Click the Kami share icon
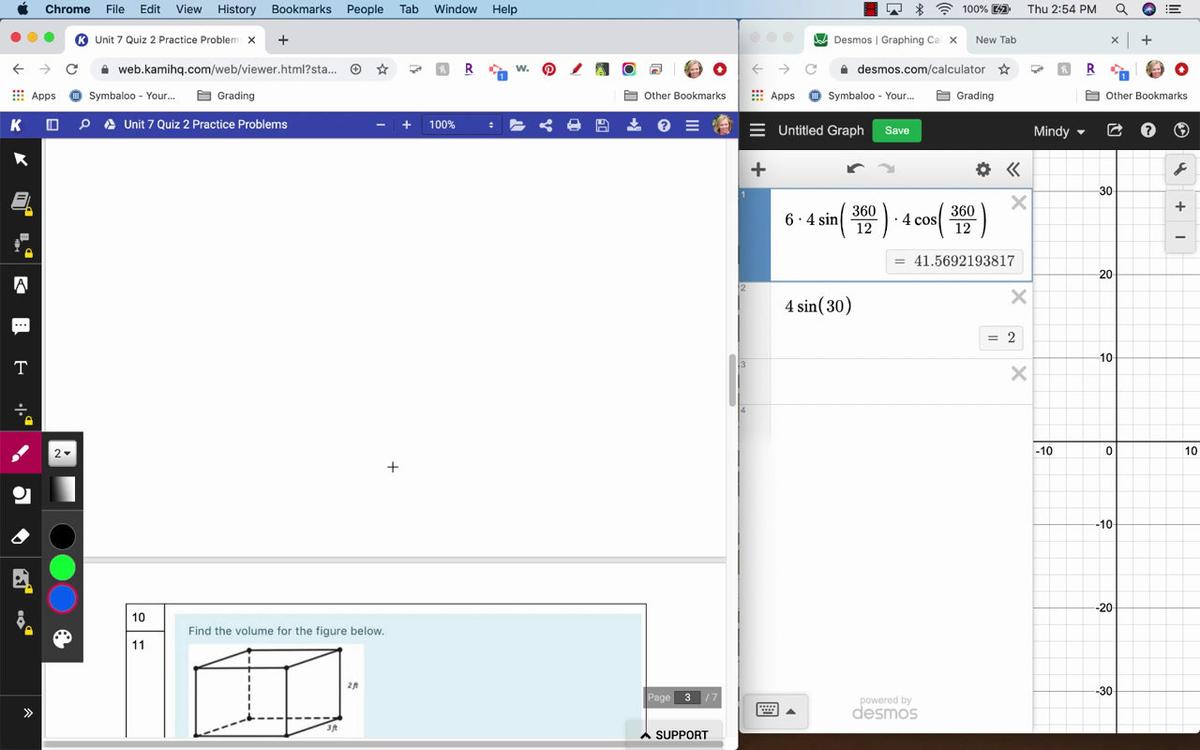1200x750 pixels. [546, 125]
